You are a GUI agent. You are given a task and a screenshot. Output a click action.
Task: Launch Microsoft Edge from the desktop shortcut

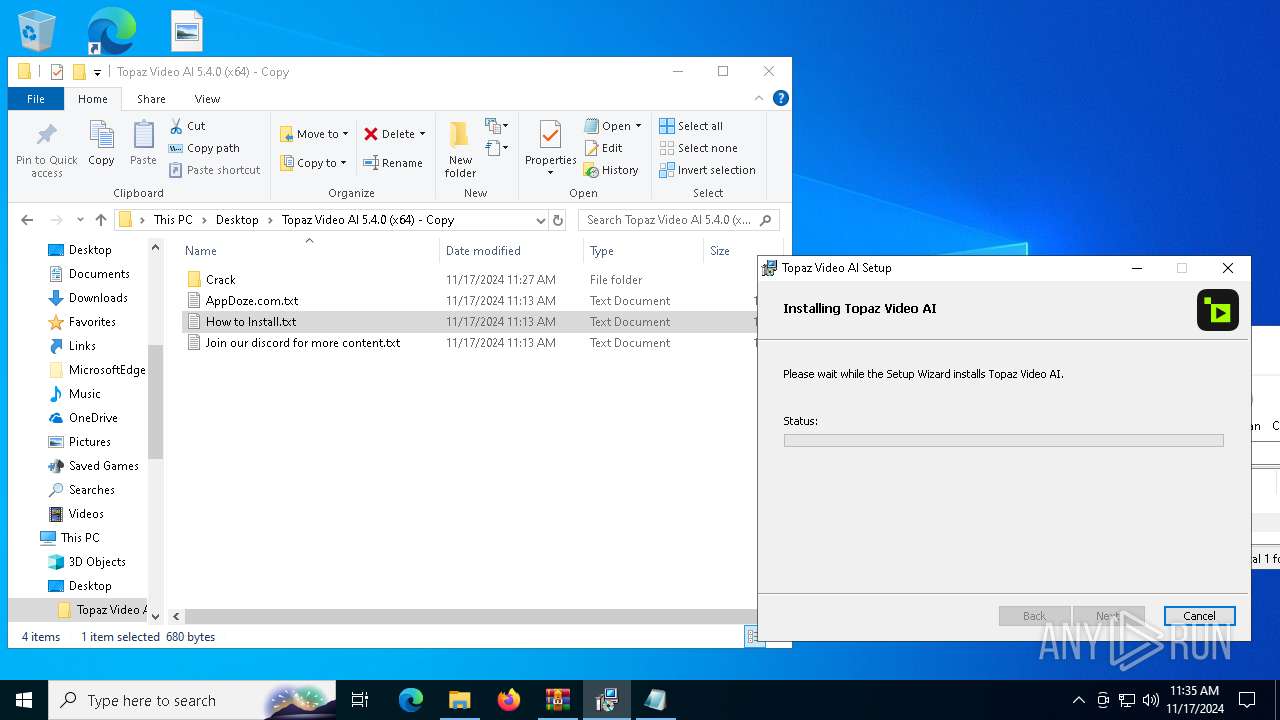111,30
